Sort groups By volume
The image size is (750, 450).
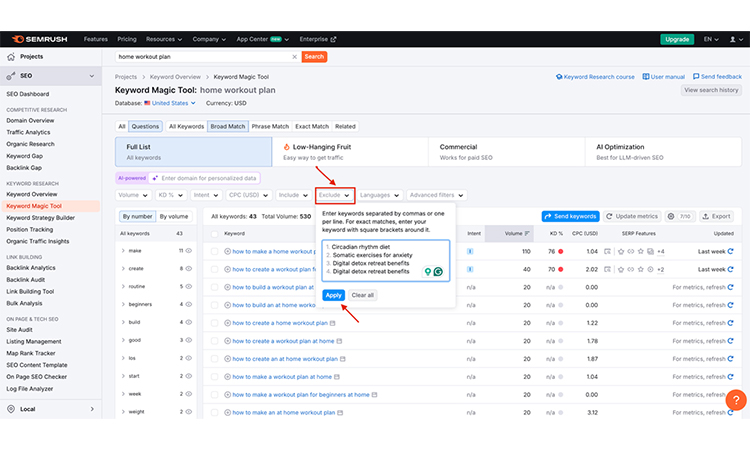174,216
